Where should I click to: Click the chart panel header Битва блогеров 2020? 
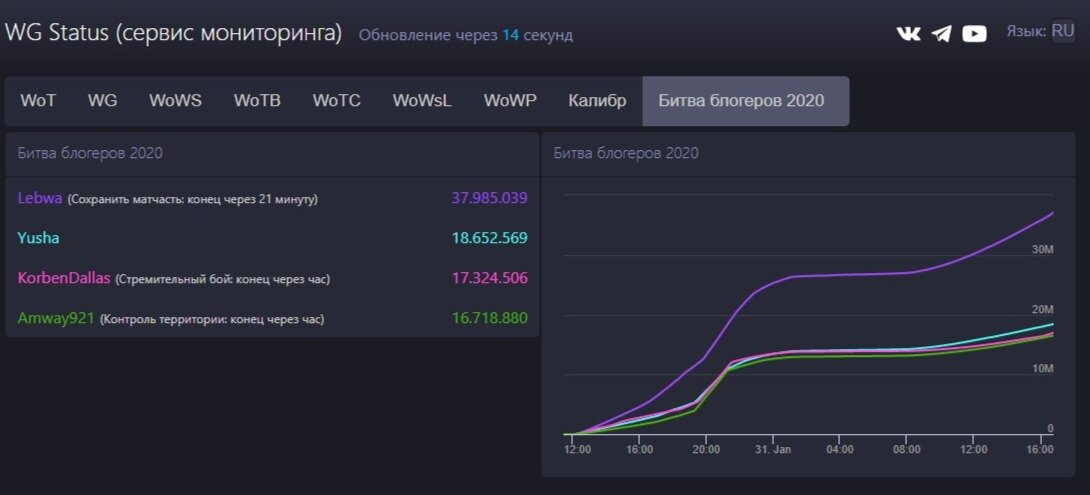pos(626,153)
